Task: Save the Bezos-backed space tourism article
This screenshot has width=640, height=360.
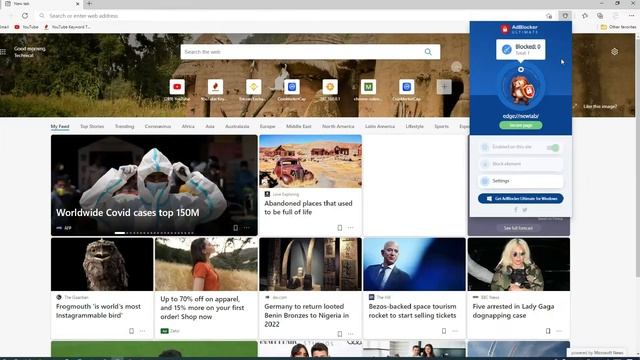Action: coord(444,331)
